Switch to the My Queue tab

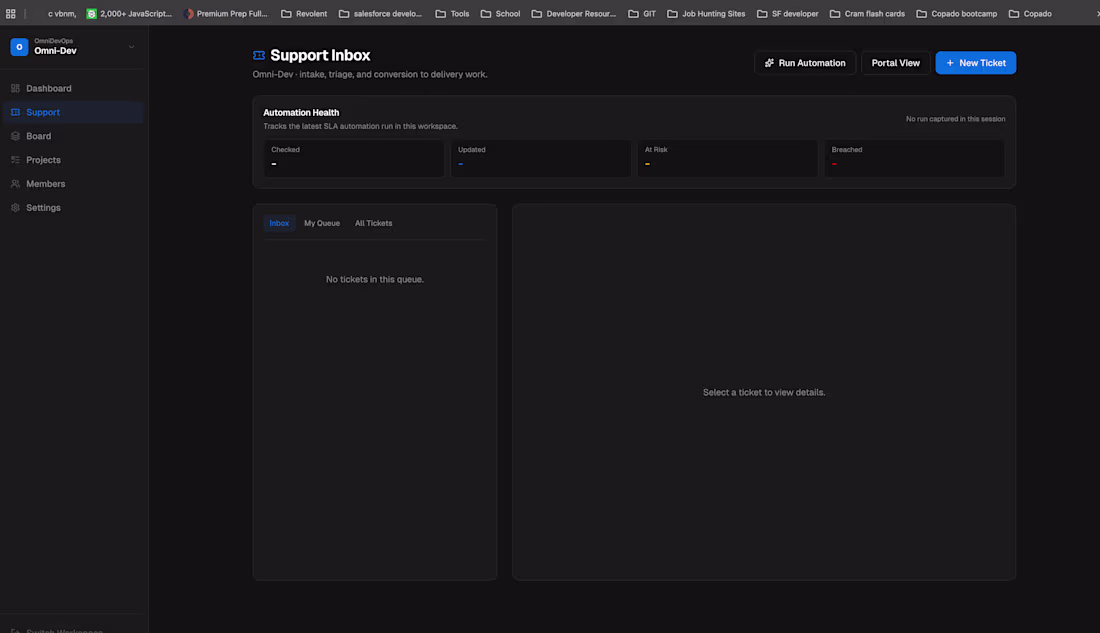coord(321,222)
